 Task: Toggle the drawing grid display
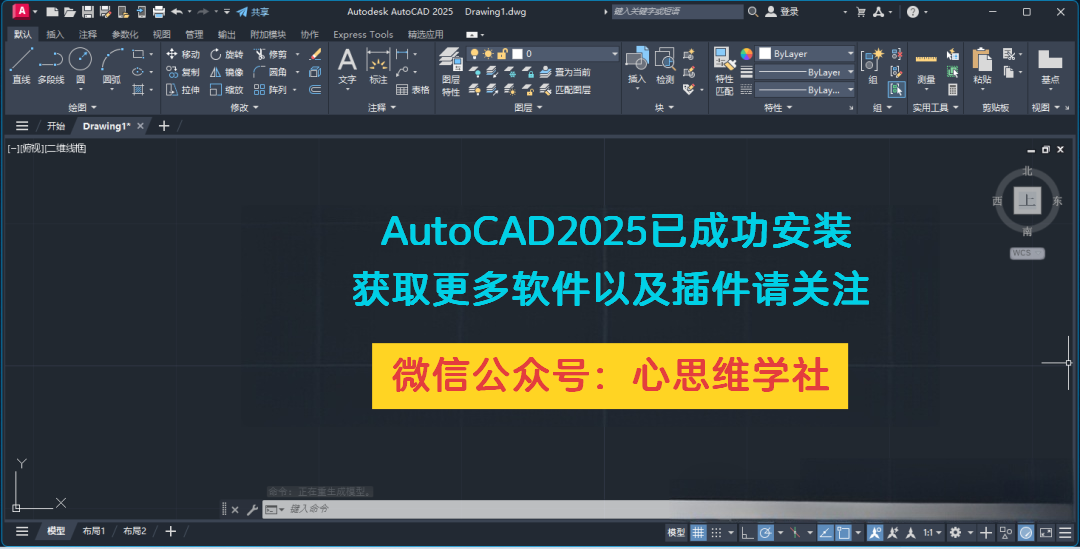point(698,532)
